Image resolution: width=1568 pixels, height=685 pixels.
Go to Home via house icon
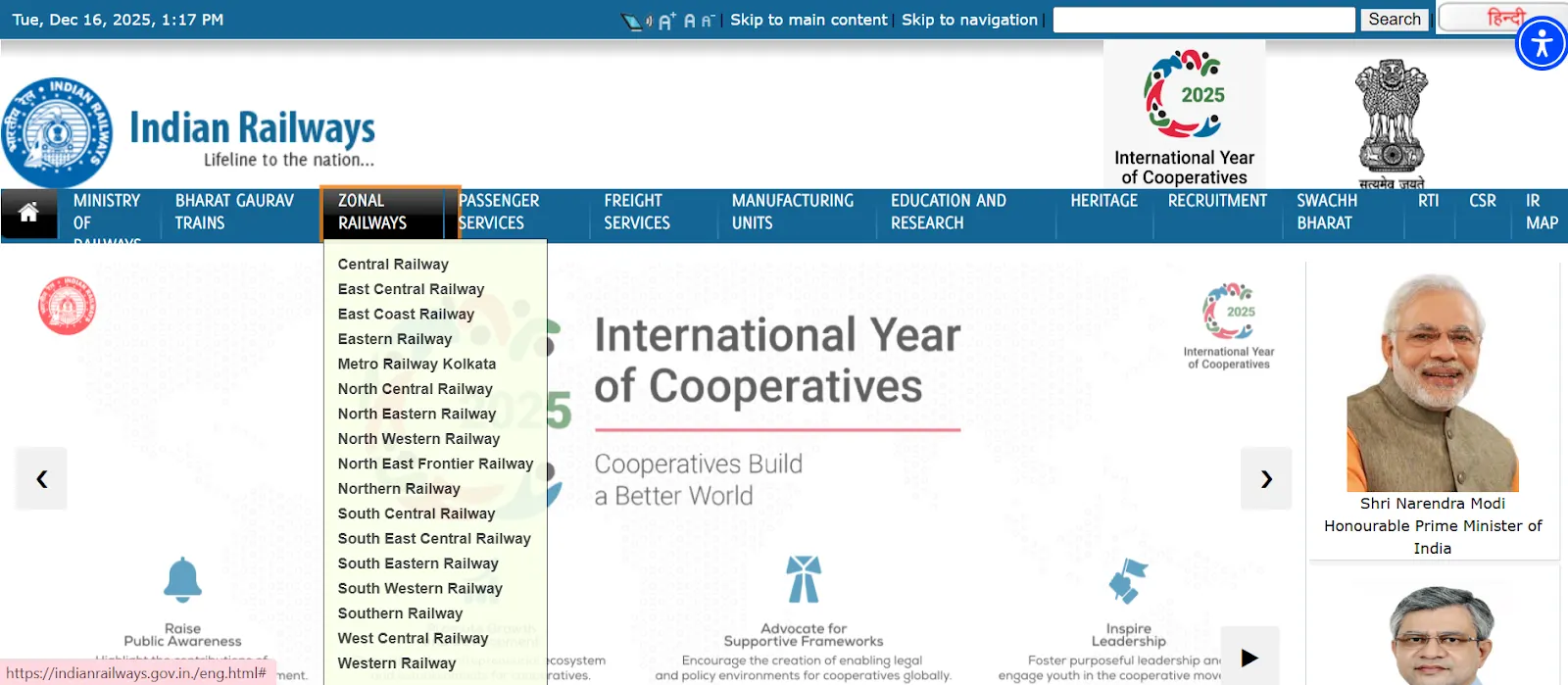28,213
